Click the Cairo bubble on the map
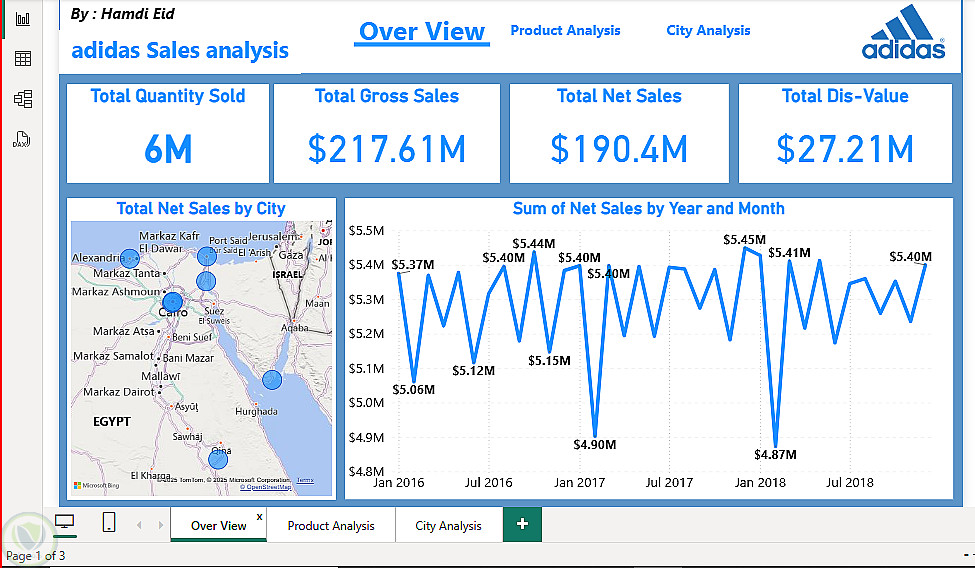Image resolution: width=975 pixels, height=568 pixels. click(172, 302)
